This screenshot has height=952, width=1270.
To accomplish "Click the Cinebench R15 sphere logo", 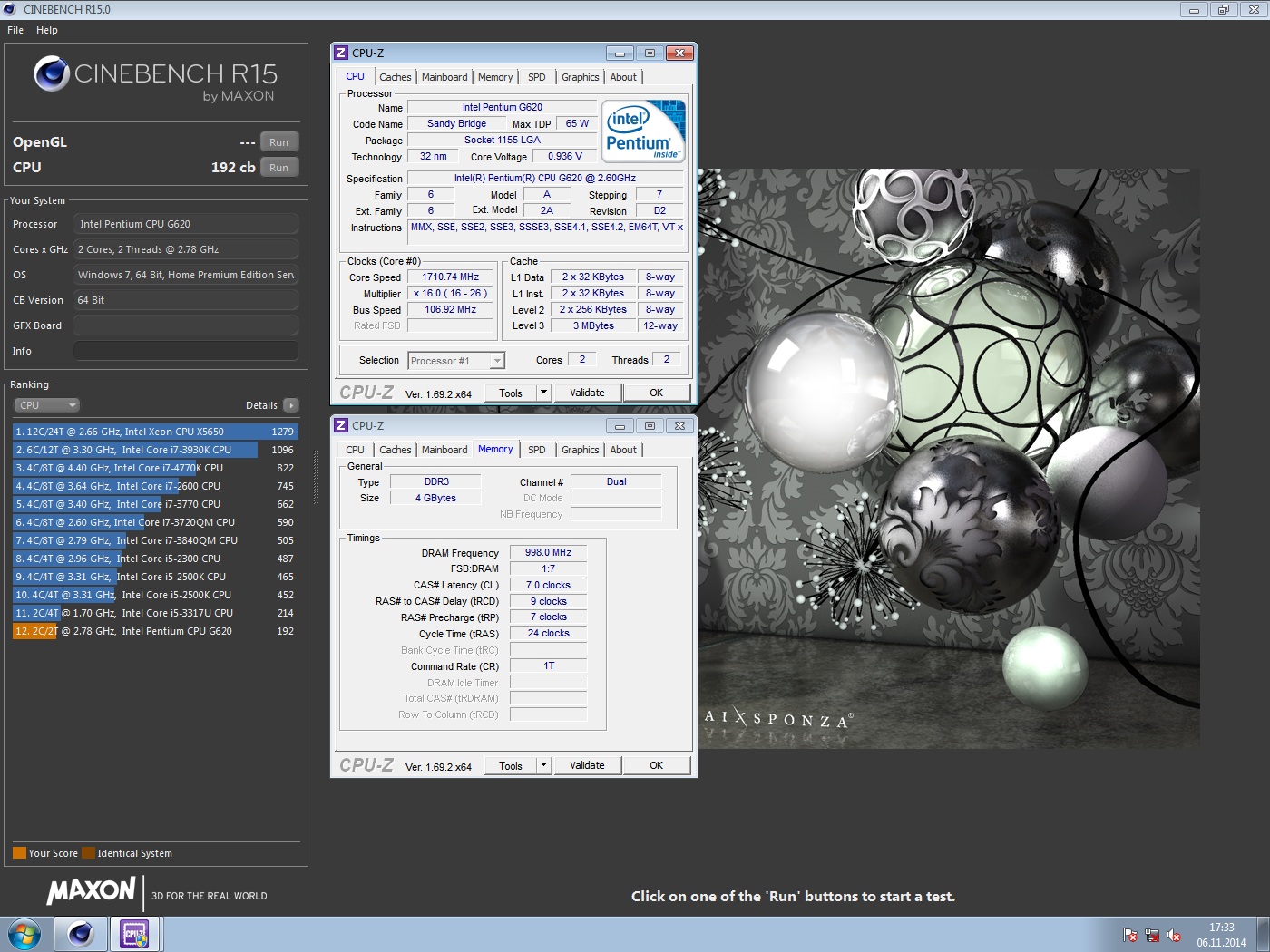I will (x=52, y=73).
